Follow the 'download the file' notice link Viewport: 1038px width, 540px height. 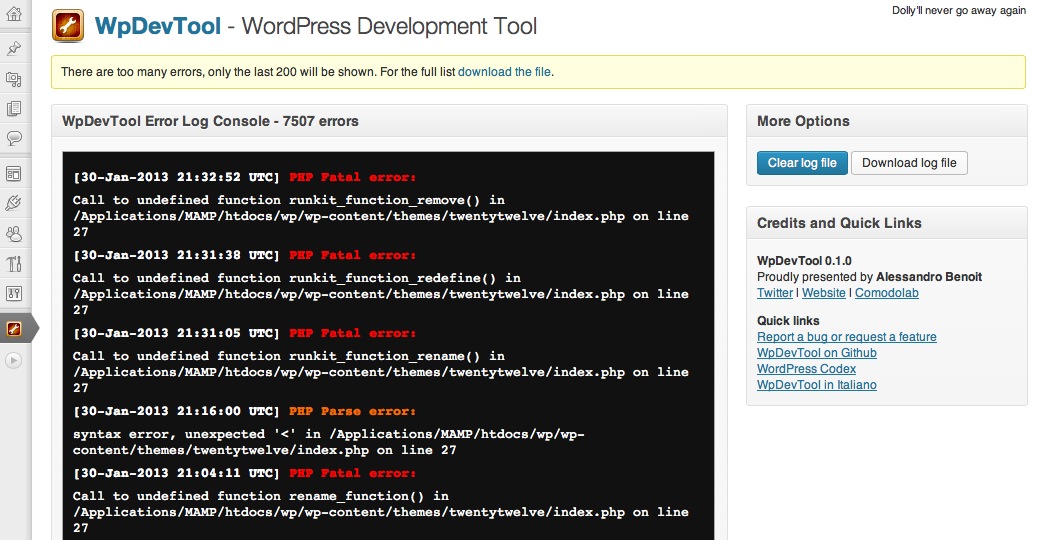click(504, 71)
